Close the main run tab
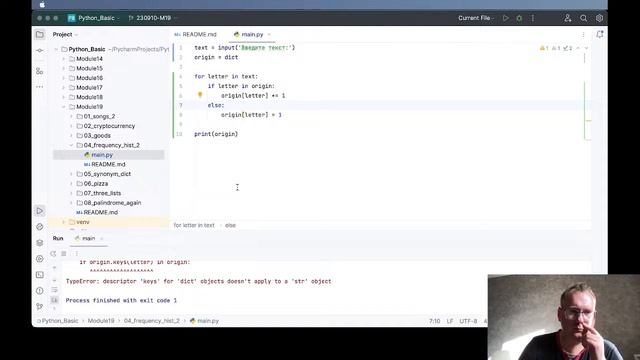This screenshot has width=640, height=360. (102, 238)
